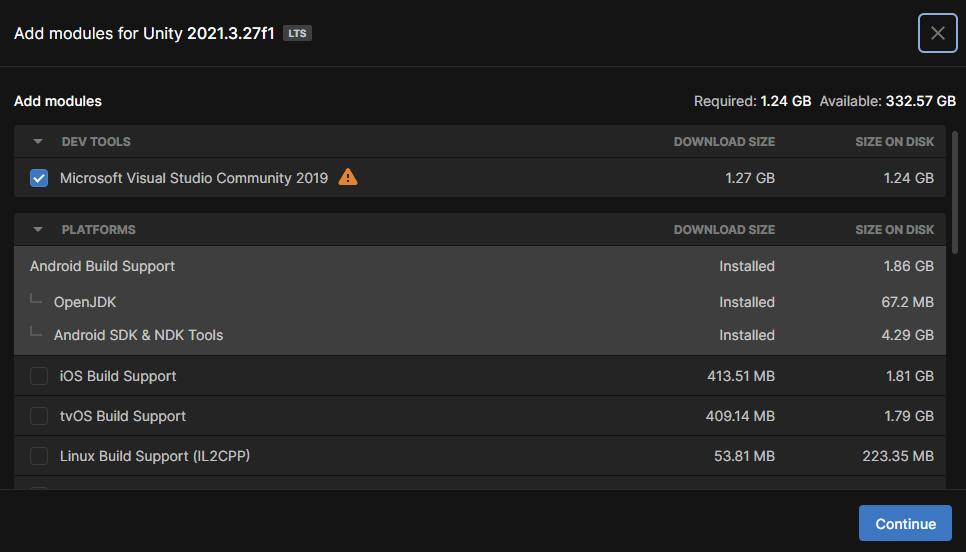Click the tree branch icon beside Android SDK & NDK Tools
This screenshot has width=966, height=552.
[x=36, y=332]
